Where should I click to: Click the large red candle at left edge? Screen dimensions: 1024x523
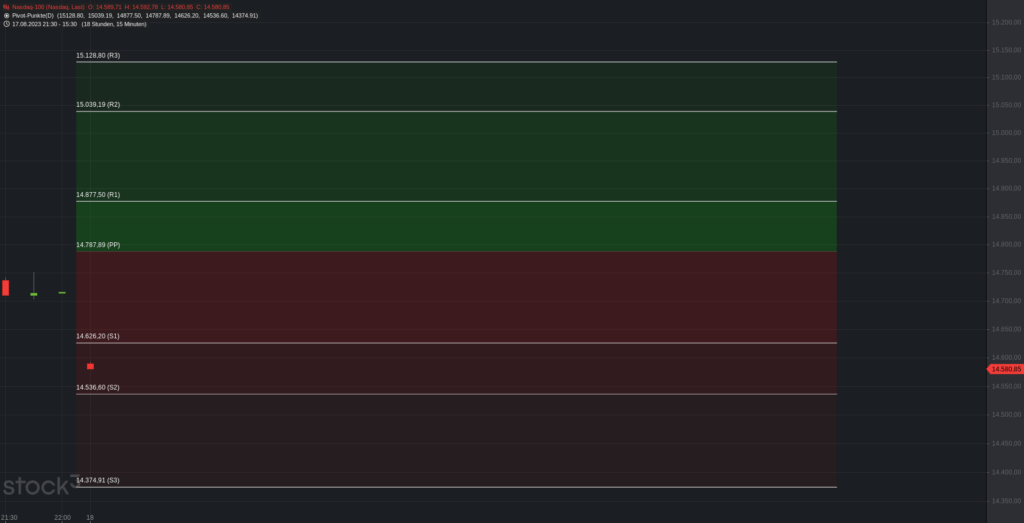click(x=5, y=288)
